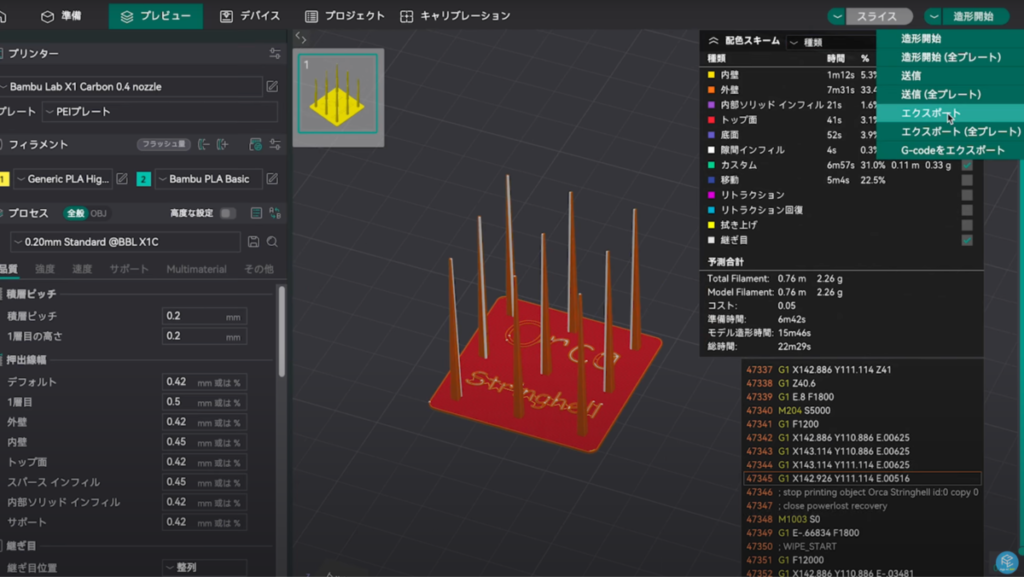Click edit icon next to Bambu Lab X1 Carbon preset
The image size is (1024, 577).
(x=272, y=87)
